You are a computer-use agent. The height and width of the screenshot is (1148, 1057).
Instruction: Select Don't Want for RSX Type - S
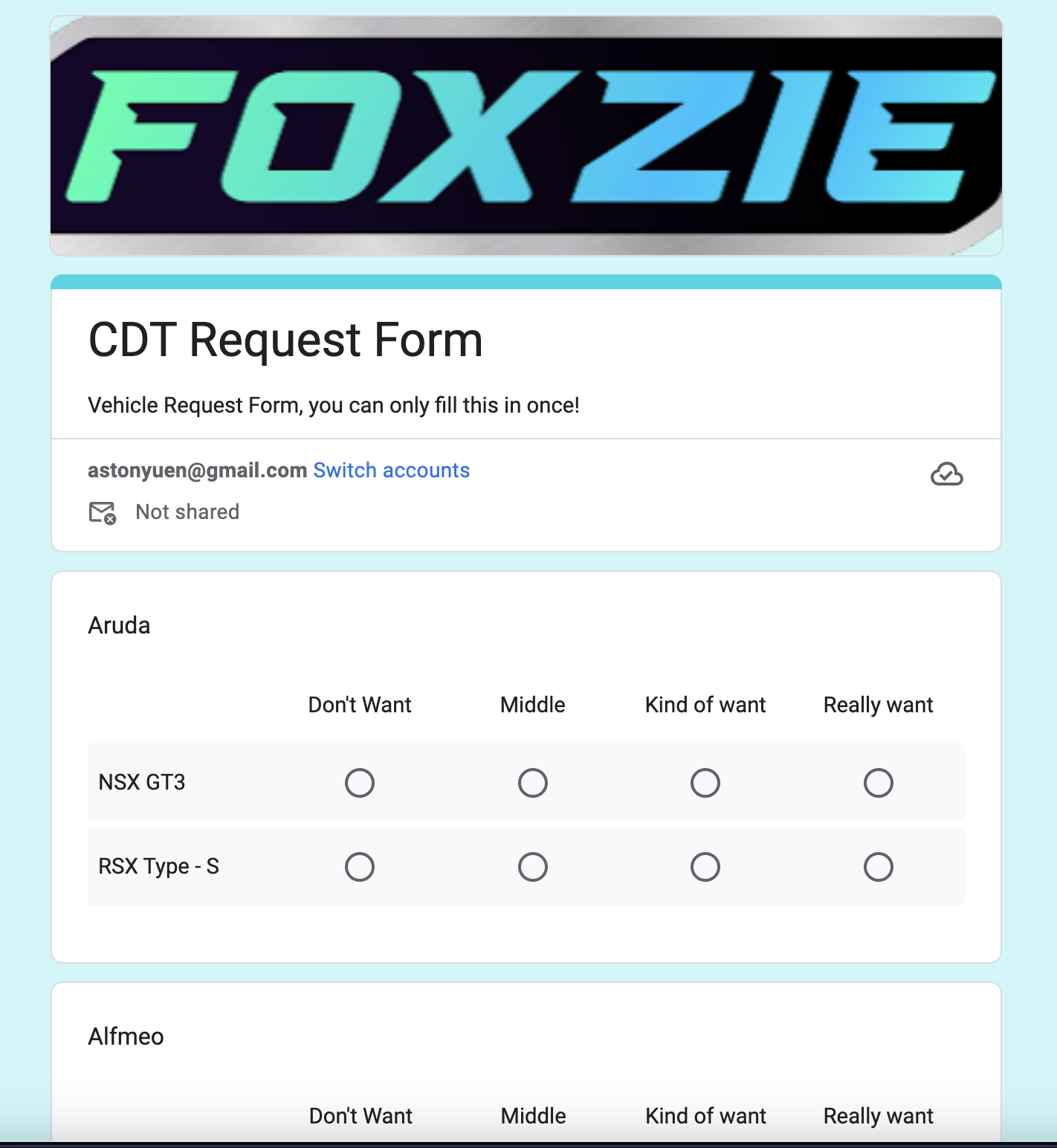click(360, 867)
